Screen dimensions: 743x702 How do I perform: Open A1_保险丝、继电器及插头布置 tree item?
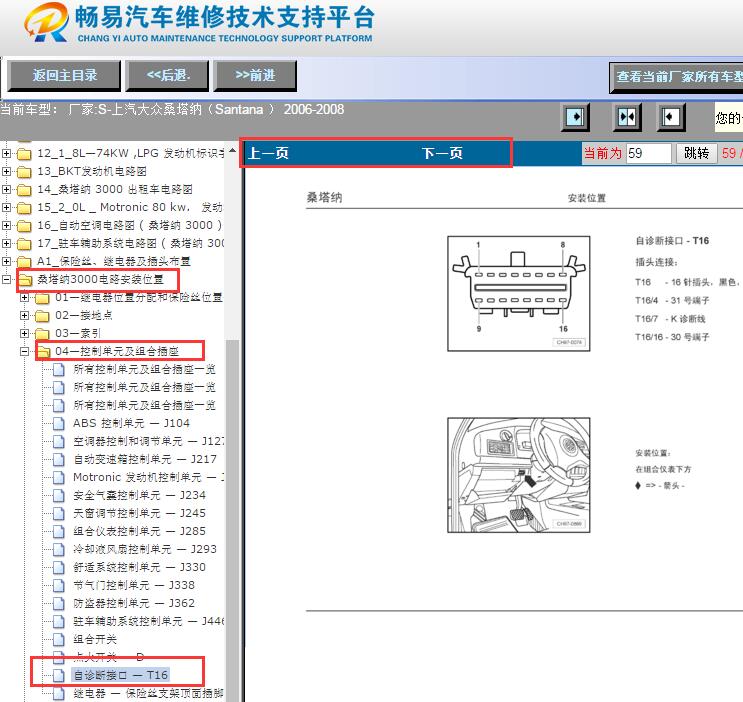click(x=114, y=261)
